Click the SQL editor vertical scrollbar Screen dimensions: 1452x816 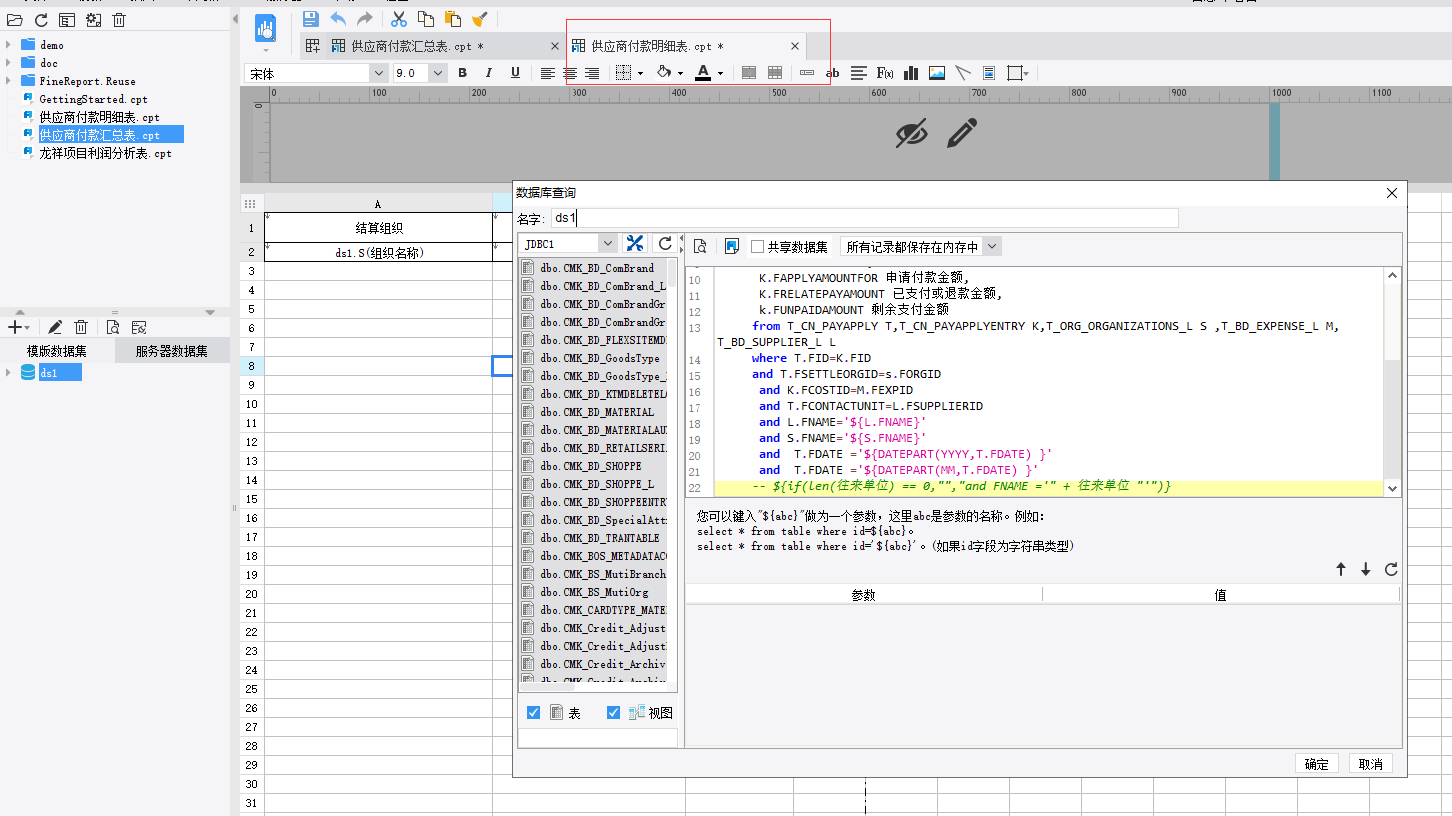coord(1391,381)
